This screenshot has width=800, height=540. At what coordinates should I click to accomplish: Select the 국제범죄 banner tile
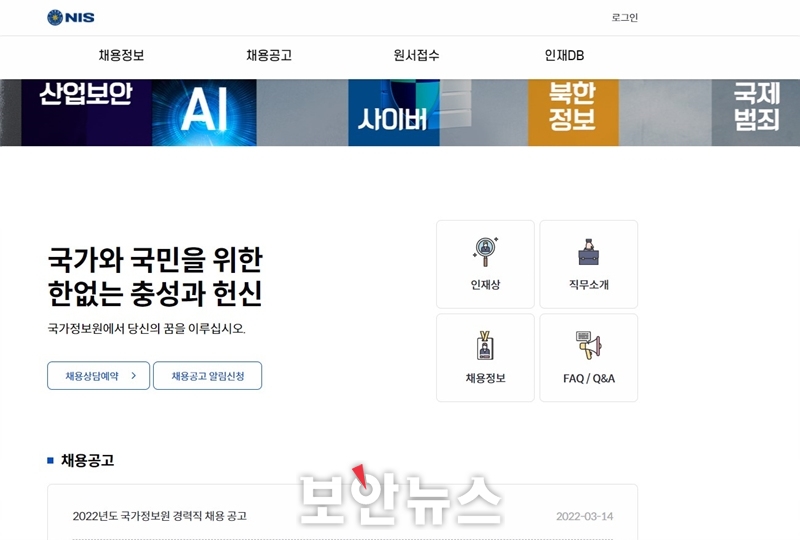pyautogui.click(x=756, y=112)
